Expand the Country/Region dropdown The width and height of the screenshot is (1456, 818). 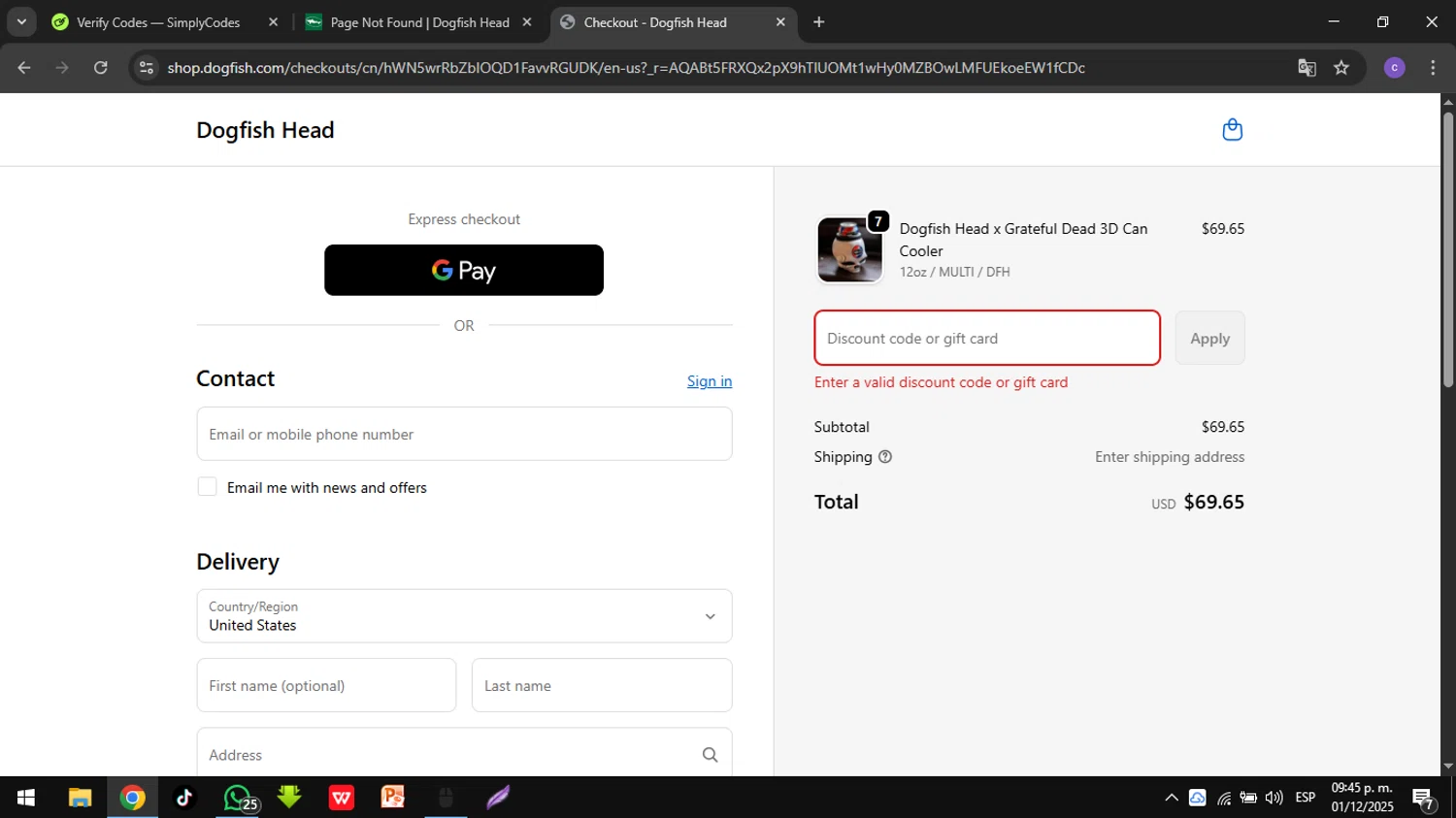pyautogui.click(x=464, y=616)
